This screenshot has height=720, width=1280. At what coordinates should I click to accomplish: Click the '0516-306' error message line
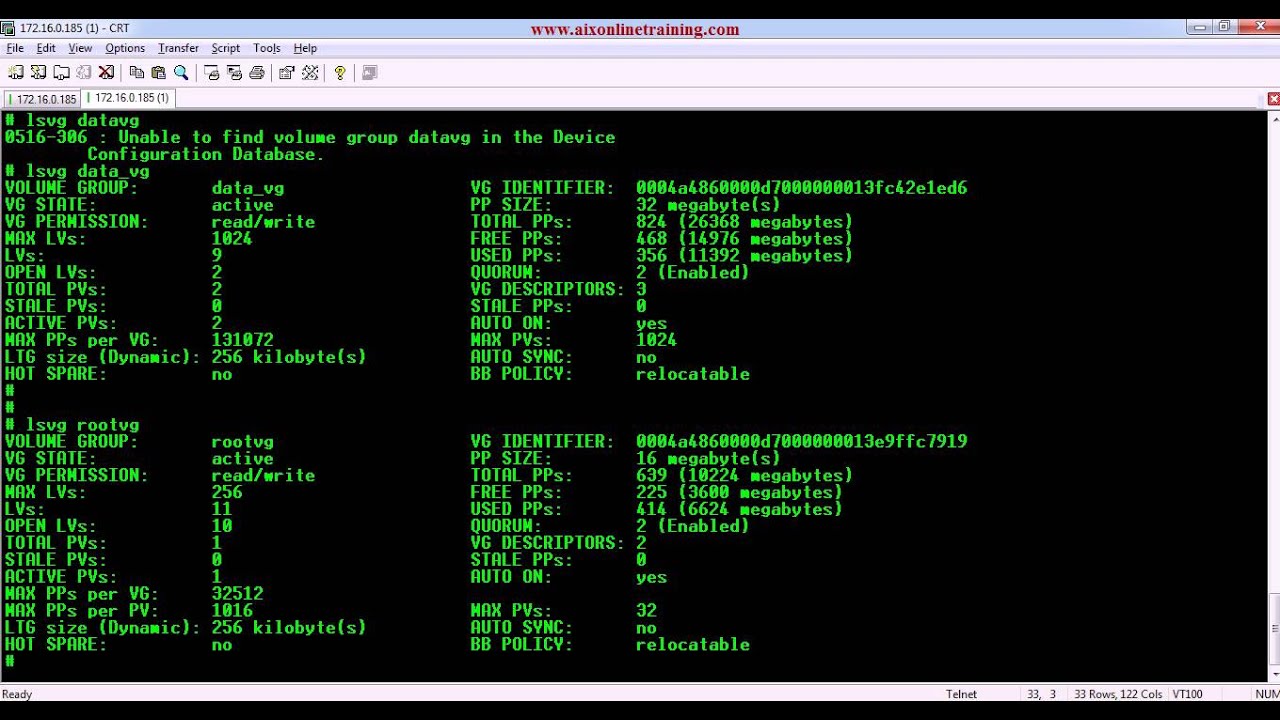[310, 137]
